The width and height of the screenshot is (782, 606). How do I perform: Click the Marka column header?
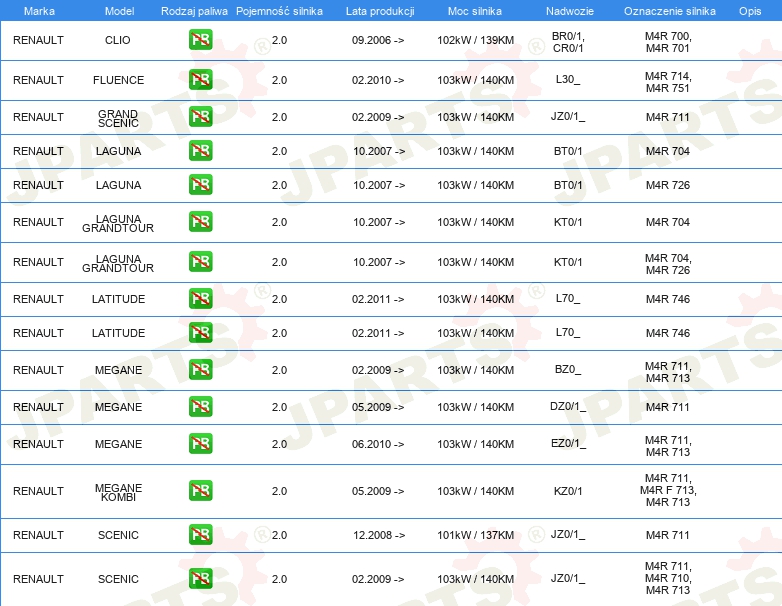click(39, 11)
